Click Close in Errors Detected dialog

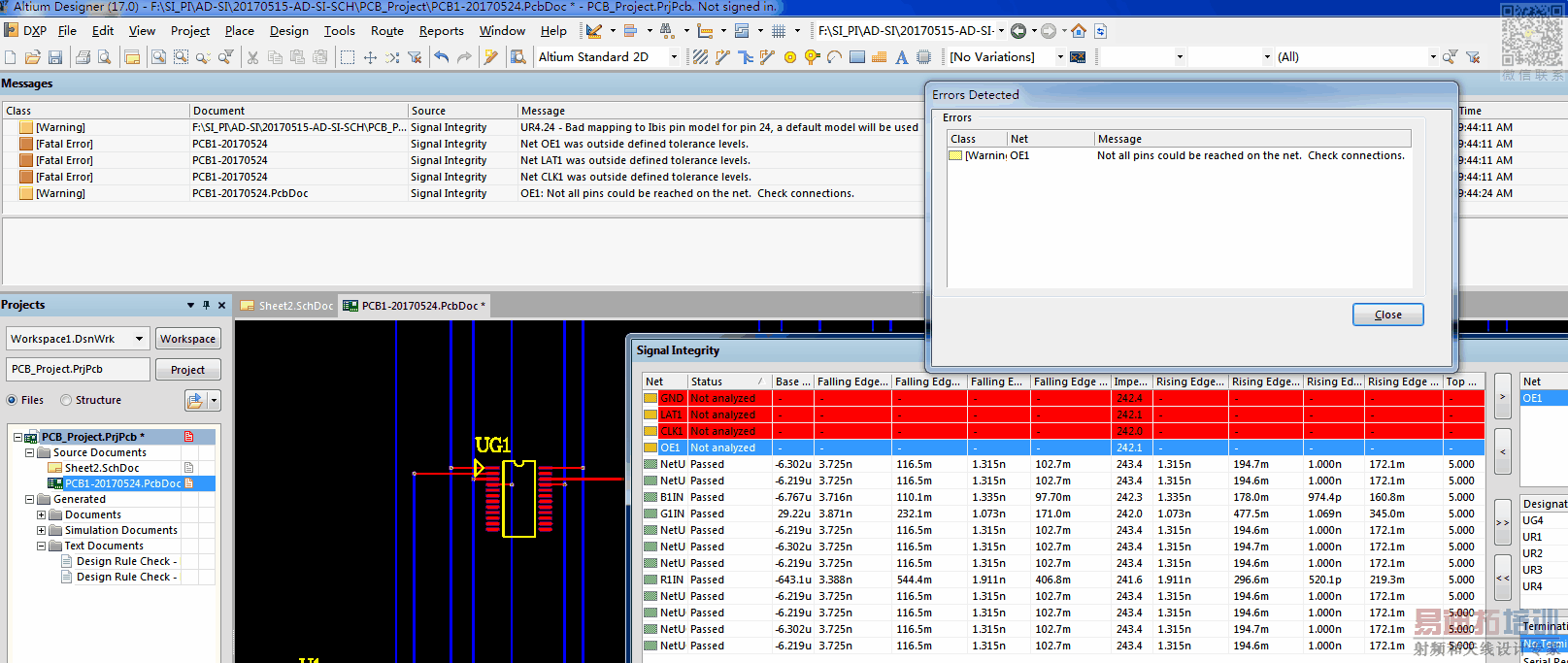tap(1387, 315)
